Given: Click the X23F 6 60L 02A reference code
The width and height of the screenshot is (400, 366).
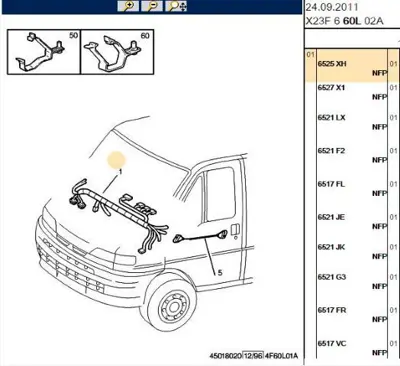Looking at the screenshot, I should 345,21.
